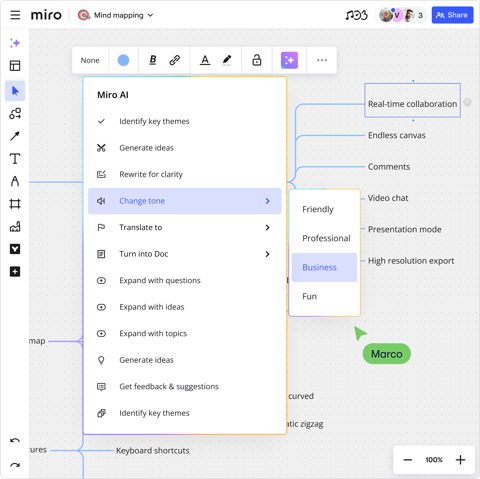Open the collaborator avatars list
The image size is (480, 479).
pos(402,15)
